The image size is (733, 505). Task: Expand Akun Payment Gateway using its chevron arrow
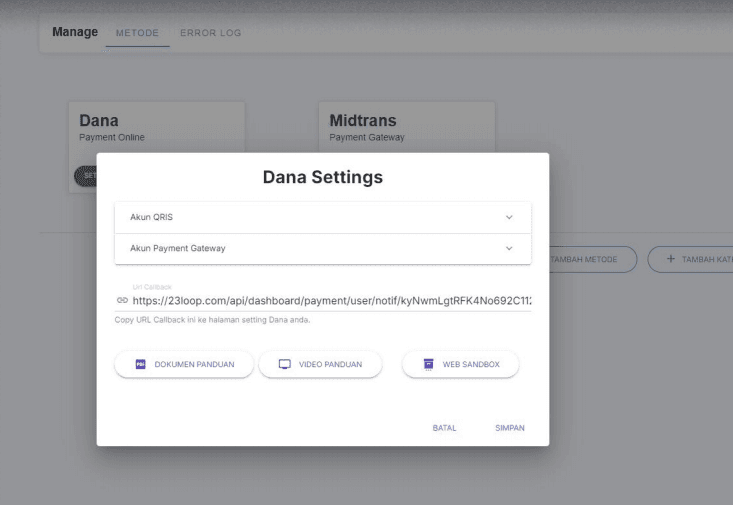tap(509, 249)
